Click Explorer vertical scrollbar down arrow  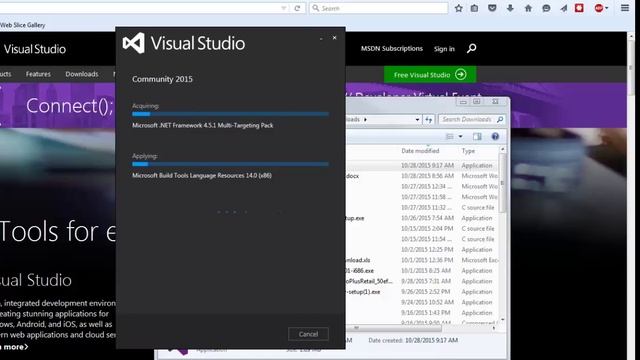click(x=502, y=320)
